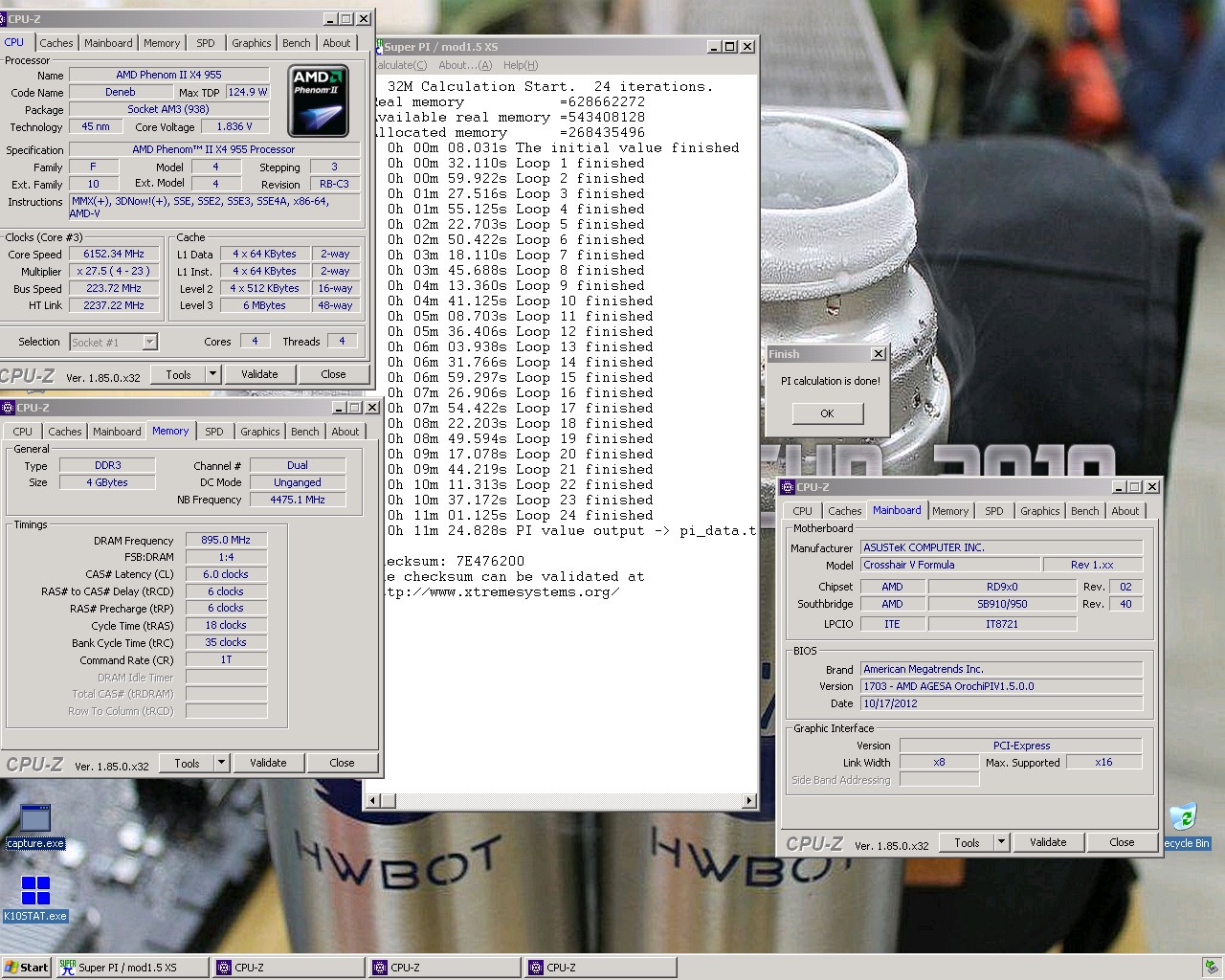Click the AMD Phenom II logo
The height and width of the screenshot is (980, 1225).
[x=318, y=100]
